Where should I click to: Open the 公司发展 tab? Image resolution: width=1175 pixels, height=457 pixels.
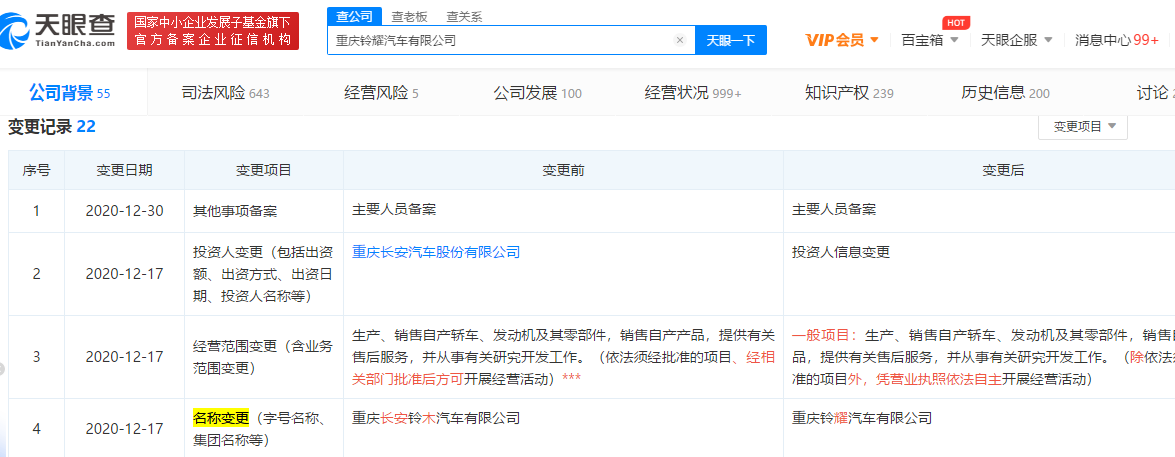pos(537,93)
